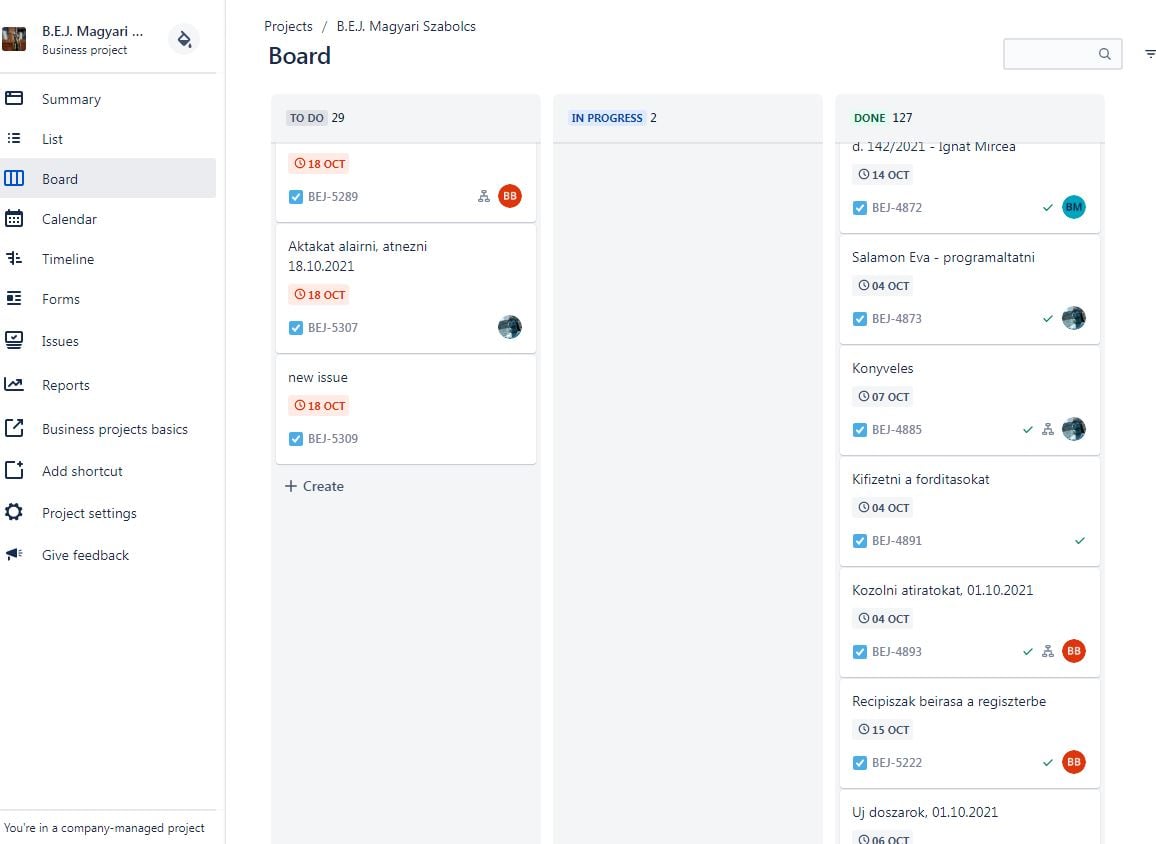Click the BB assignee avatar on BEJ-4893
Screen dimensions: 1156x844
point(1073,651)
